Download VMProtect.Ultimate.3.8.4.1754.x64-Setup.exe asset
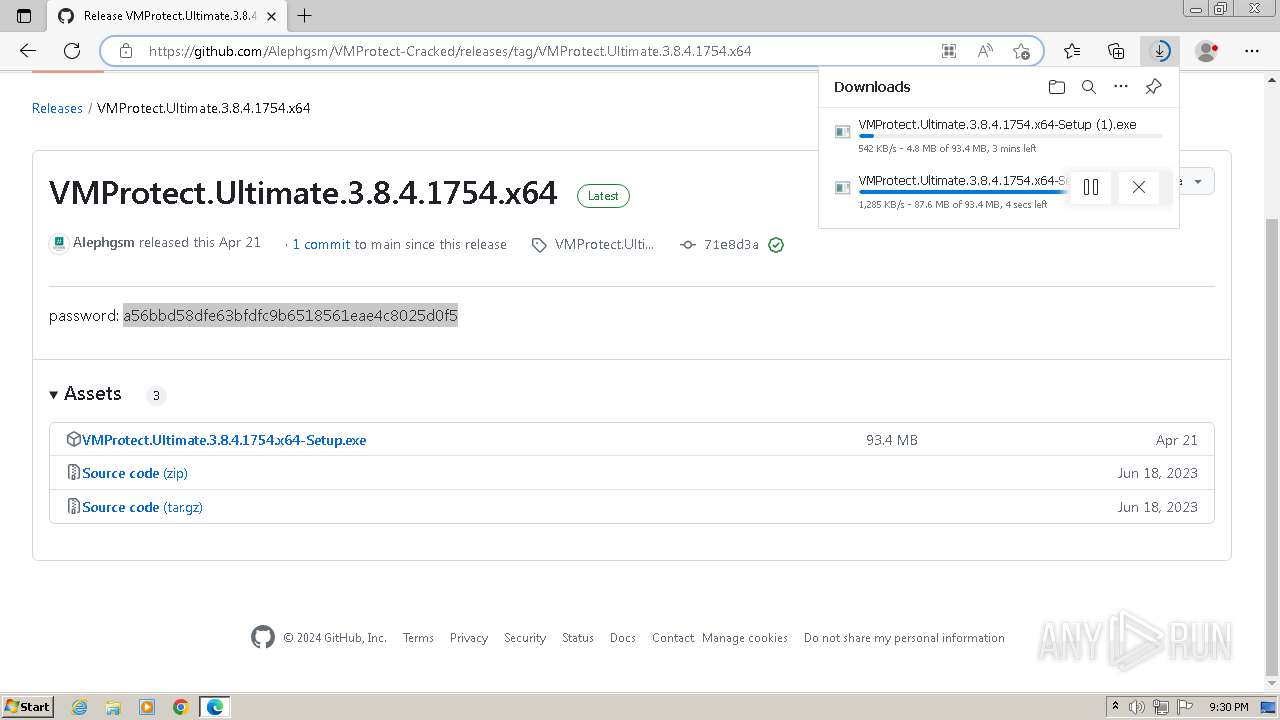 (x=224, y=440)
